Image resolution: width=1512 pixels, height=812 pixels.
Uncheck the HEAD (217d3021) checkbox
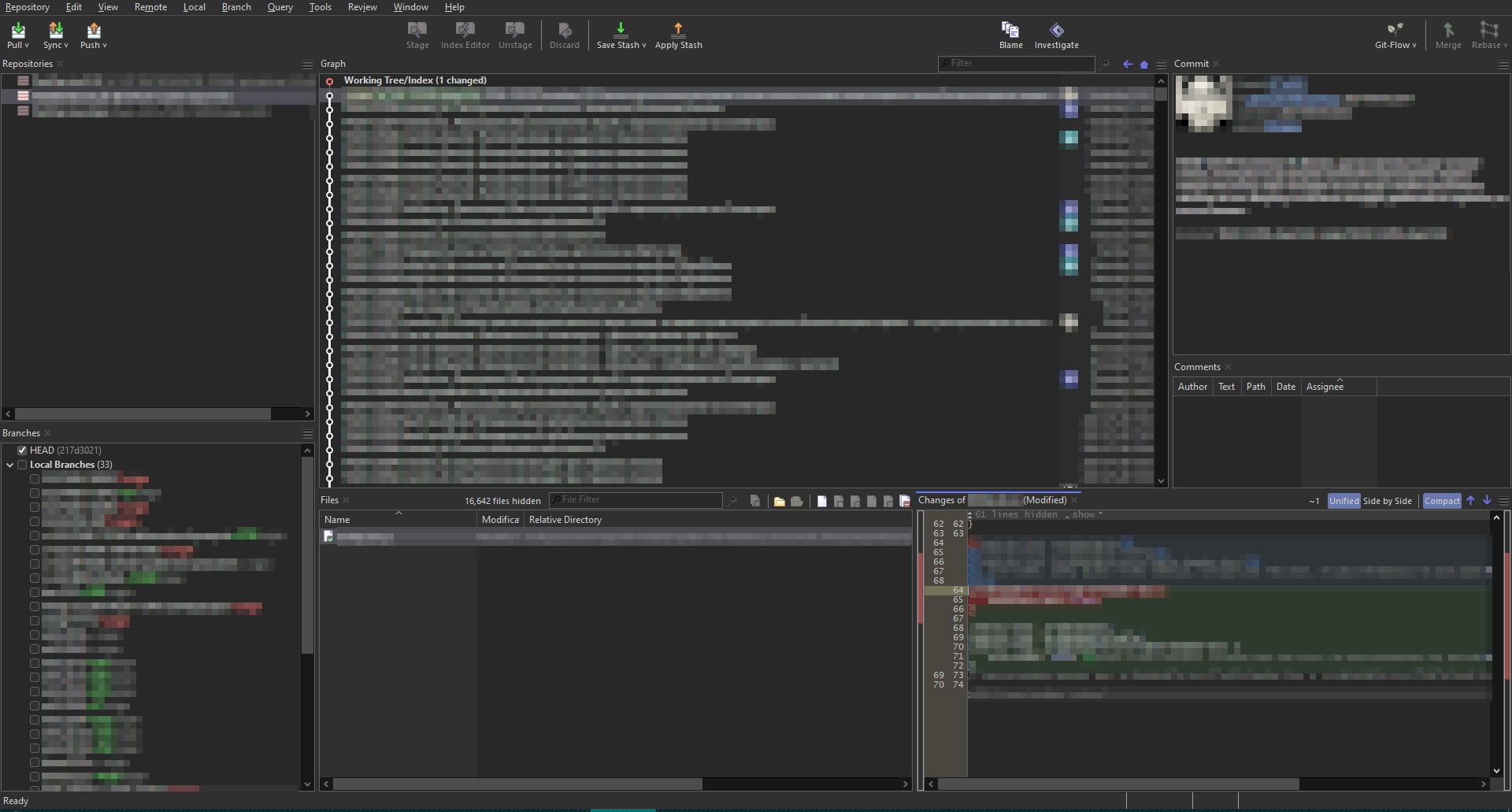point(22,450)
